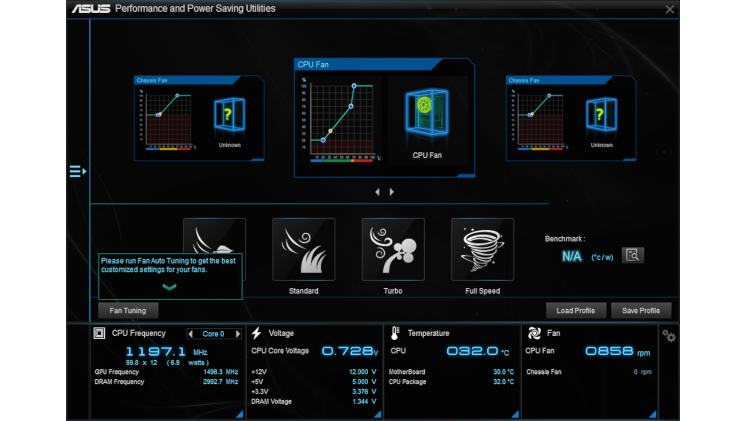The width and height of the screenshot is (747, 421).
Task: Click the CPU Frequency chip icon
Action: click(x=99, y=333)
